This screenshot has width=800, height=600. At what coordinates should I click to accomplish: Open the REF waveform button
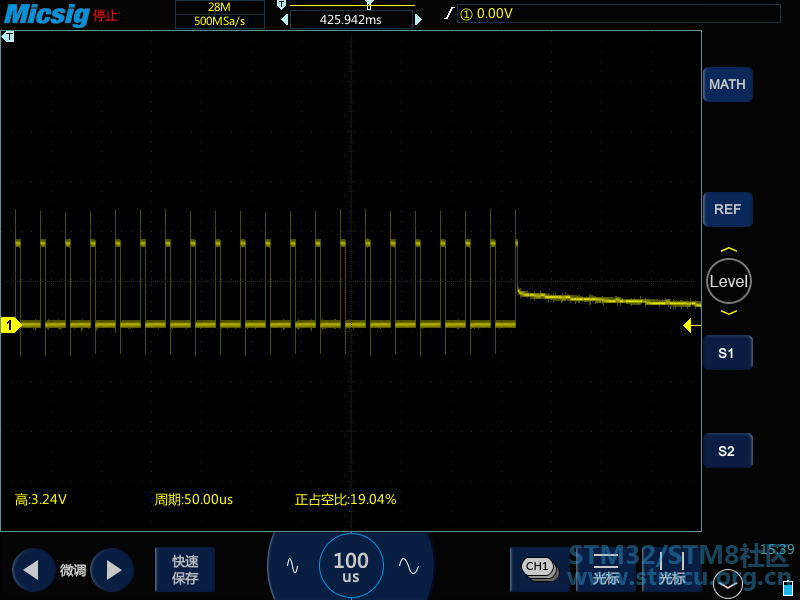pos(728,209)
